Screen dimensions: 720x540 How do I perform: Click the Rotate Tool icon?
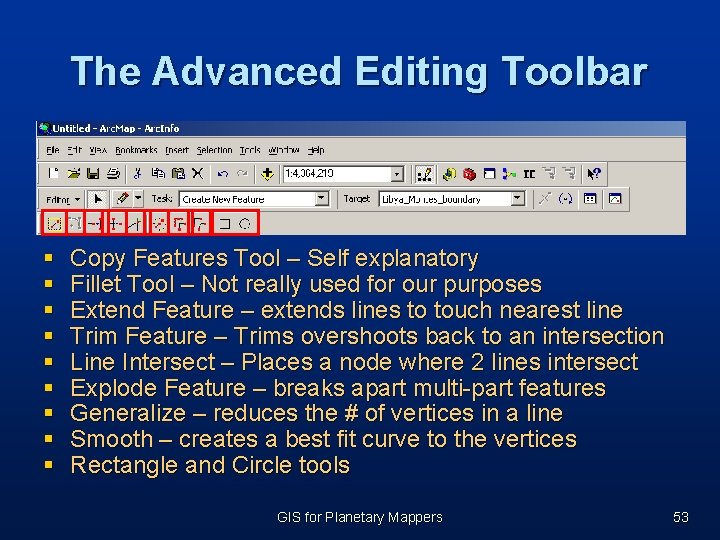[x=565, y=199]
